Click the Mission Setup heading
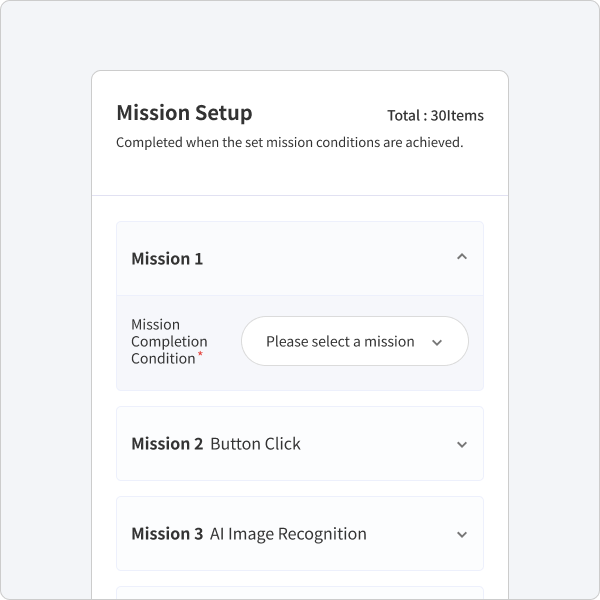Image resolution: width=600 pixels, height=600 pixels. tap(184, 113)
